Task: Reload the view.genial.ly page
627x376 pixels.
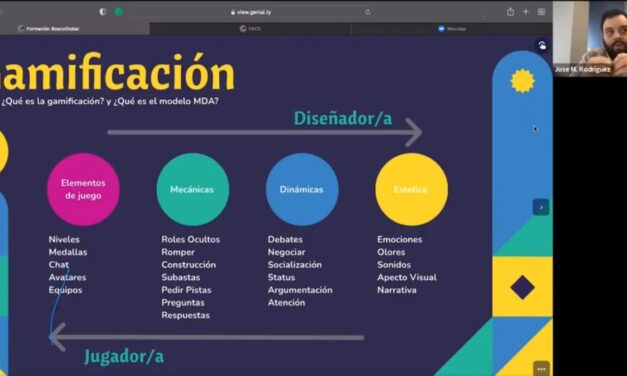Action: coord(367,12)
